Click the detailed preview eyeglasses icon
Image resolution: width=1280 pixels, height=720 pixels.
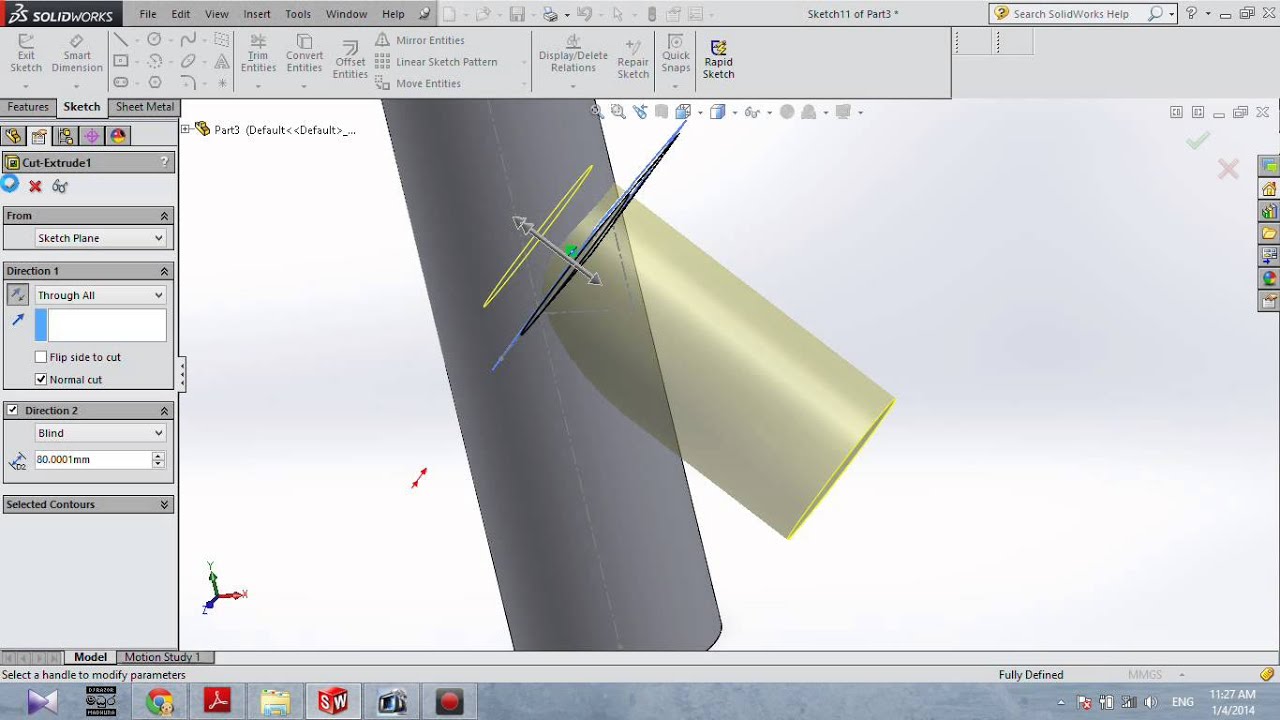(x=60, y=186)
